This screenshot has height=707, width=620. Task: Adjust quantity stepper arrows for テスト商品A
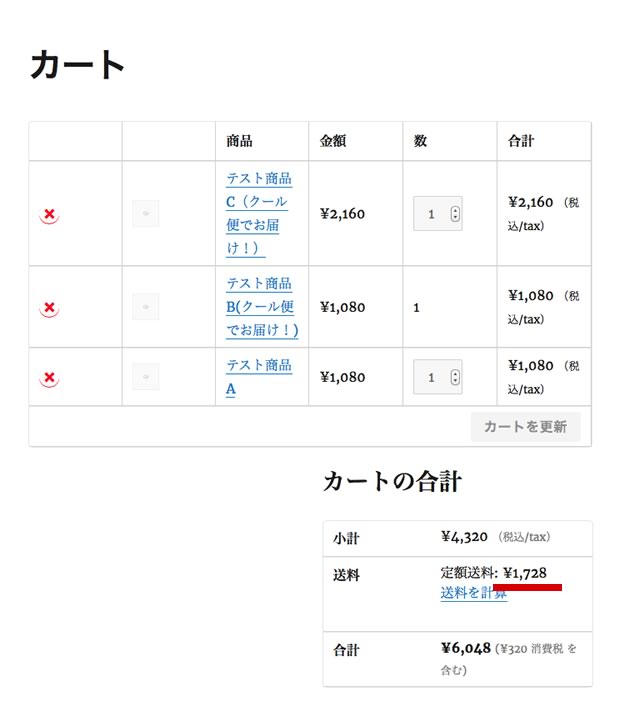point(455,377)
